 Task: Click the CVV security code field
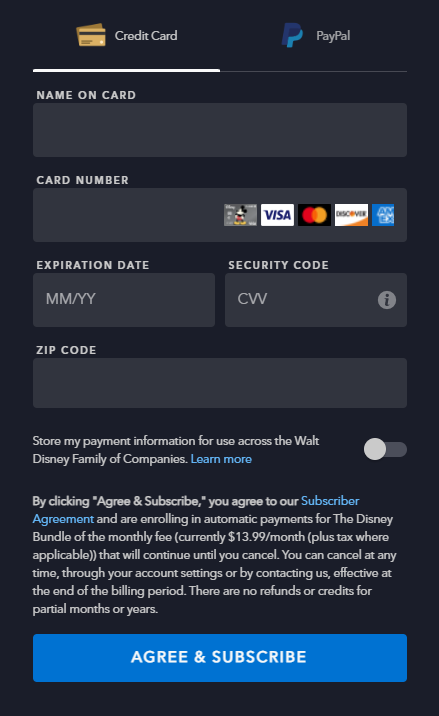click(316, 300)
